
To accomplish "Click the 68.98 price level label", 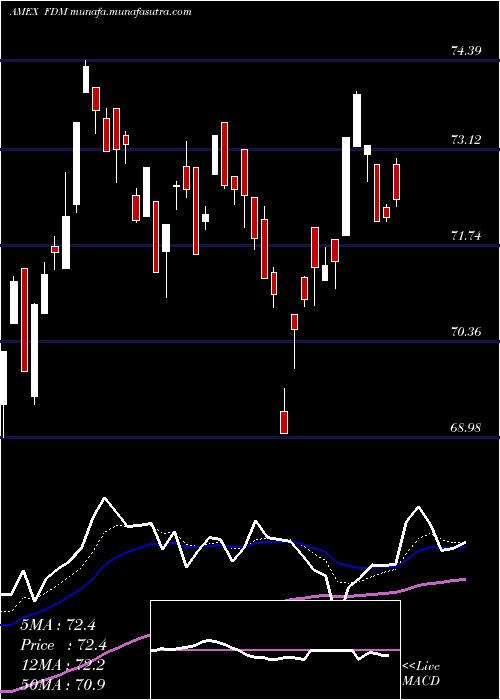I will click(x=466, y=428).
